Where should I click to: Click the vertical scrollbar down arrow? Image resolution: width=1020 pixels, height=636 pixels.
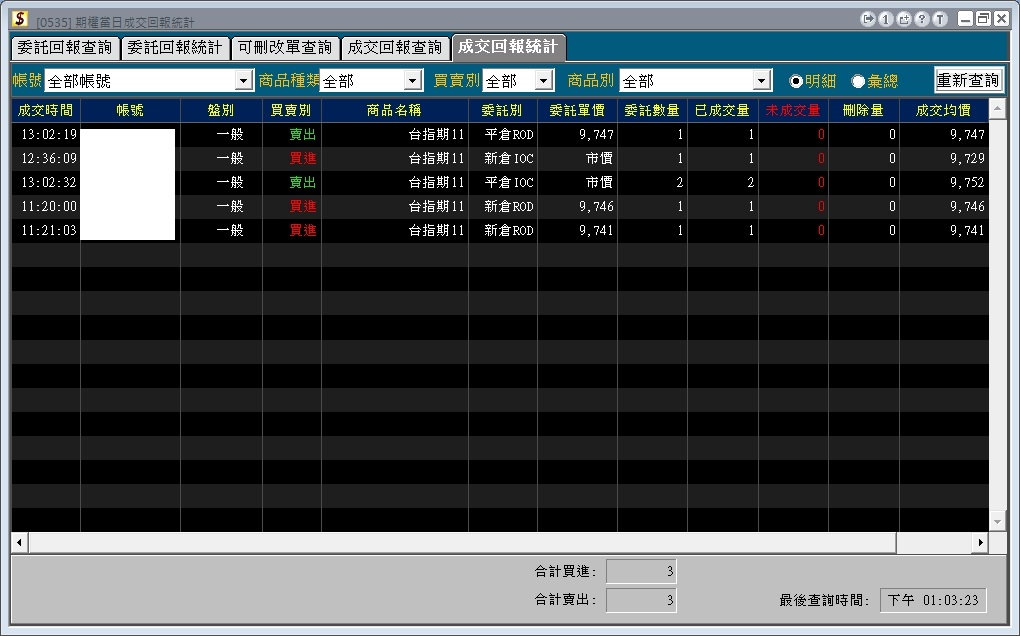point(997,522)
